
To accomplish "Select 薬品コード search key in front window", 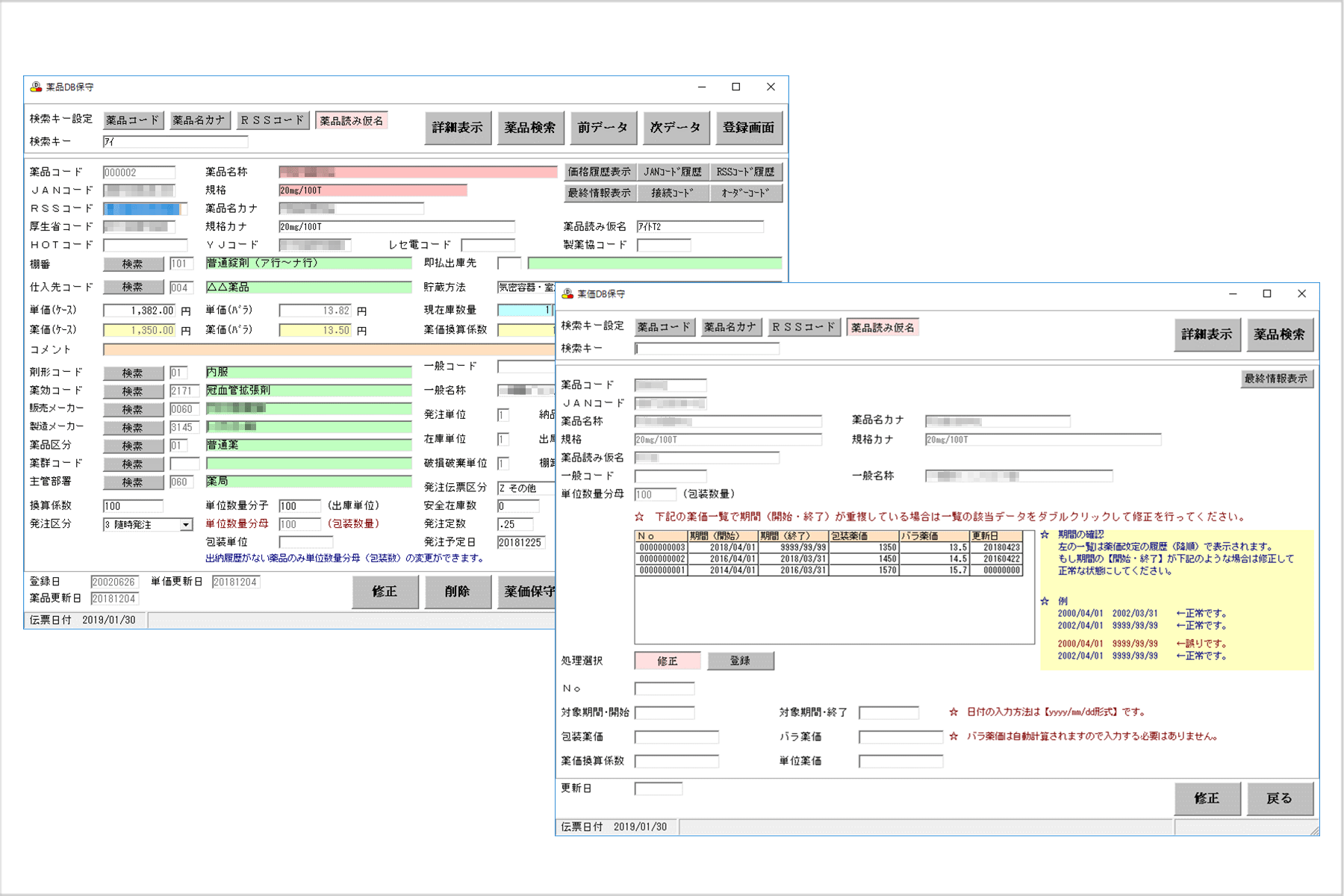I will coord(664,327).
